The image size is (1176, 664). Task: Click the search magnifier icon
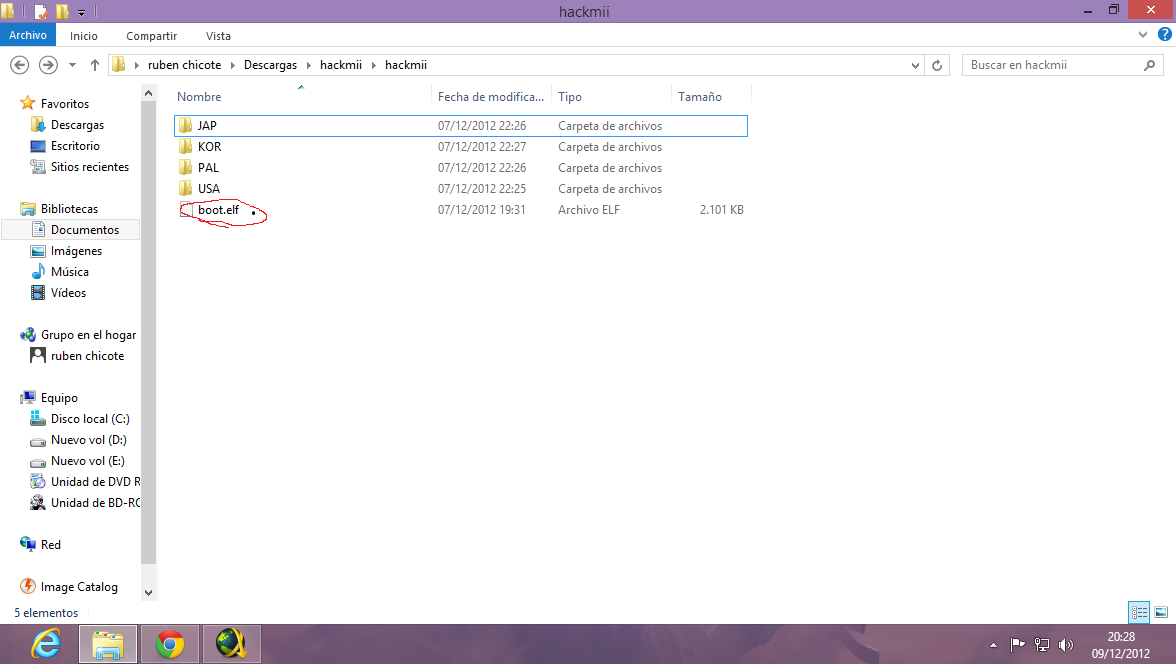click(1149, 65)
